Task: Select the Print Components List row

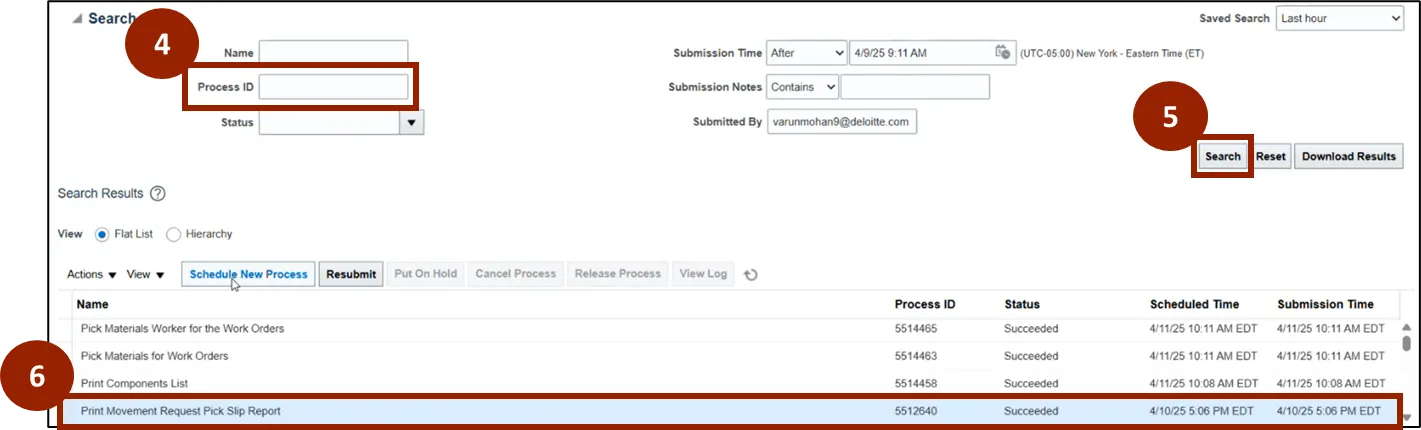Action: pos(728,383)
